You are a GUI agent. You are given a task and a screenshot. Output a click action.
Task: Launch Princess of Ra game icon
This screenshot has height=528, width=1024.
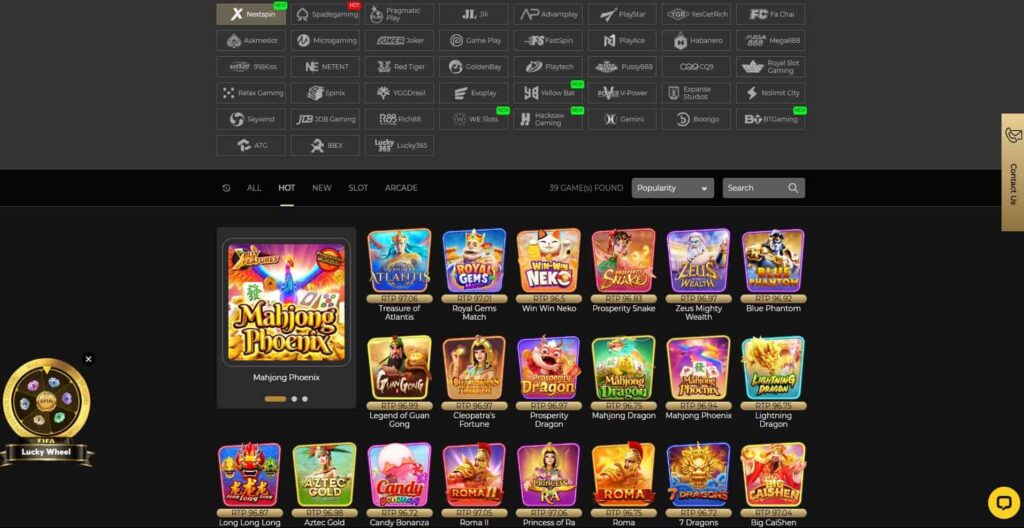point(549,474)
